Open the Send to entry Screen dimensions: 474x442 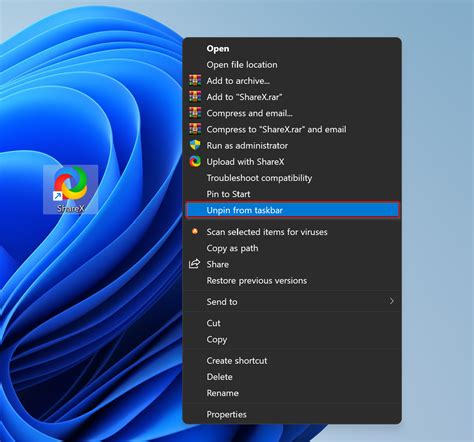pyautogui.click(x=292, y=302)
